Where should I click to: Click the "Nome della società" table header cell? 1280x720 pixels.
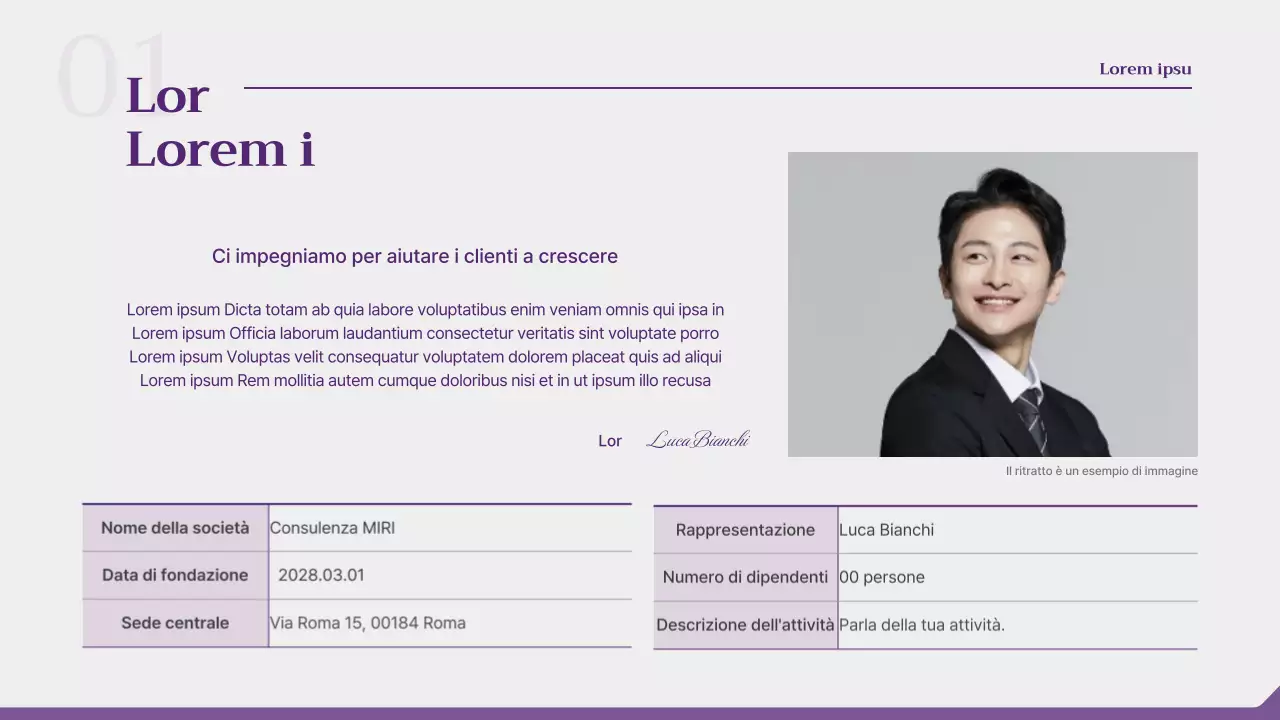175,527
